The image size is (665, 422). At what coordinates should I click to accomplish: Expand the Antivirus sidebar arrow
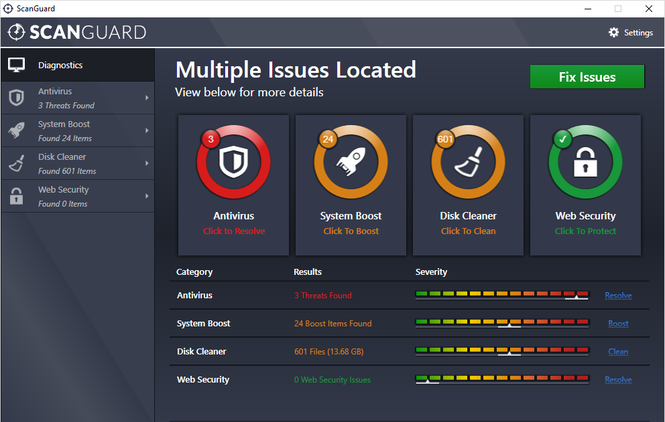point(147,98)
